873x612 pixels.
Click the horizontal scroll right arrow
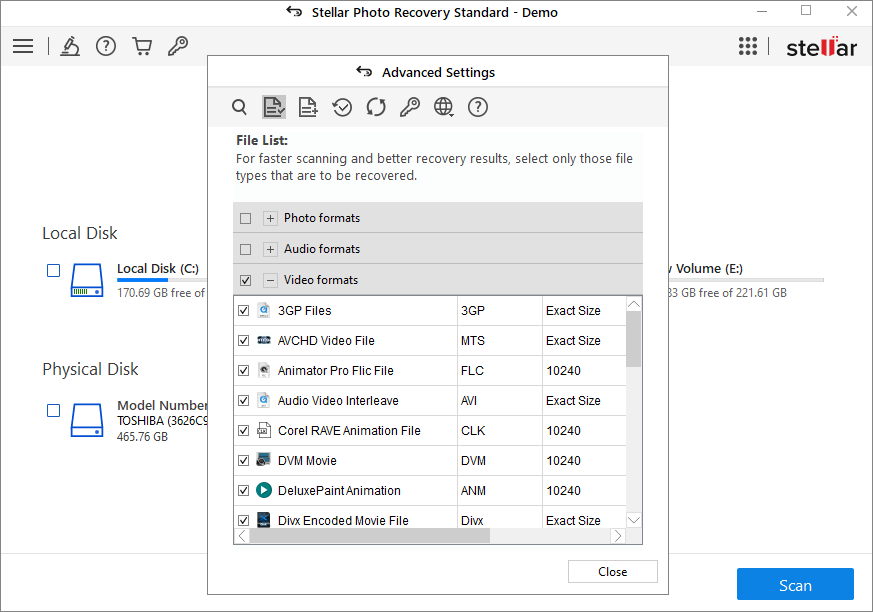pyautogui.click(x=617, y=536)
